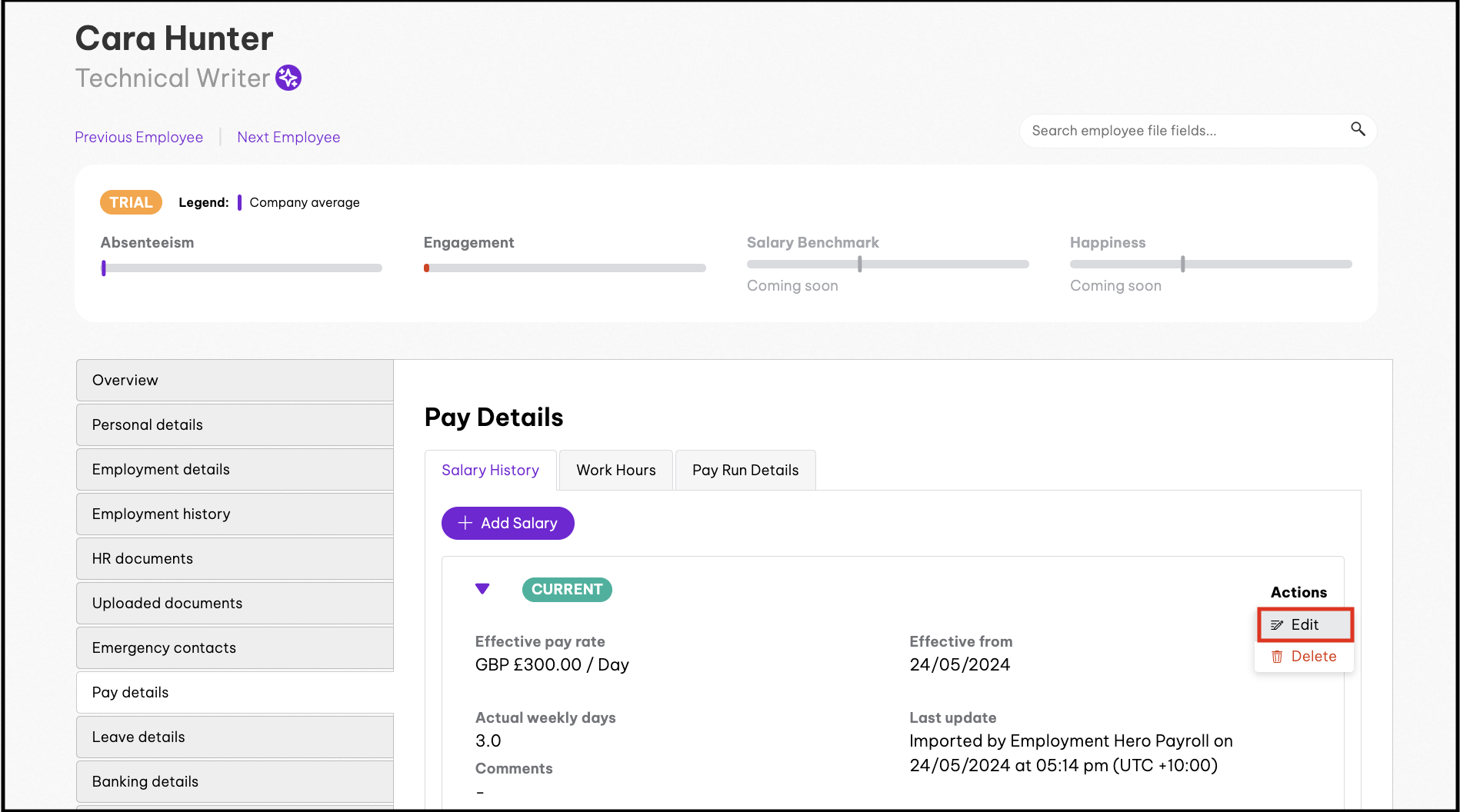Screen dimensions: 1460x812
Task: Navigate to Next Employee
Action: 288,137
